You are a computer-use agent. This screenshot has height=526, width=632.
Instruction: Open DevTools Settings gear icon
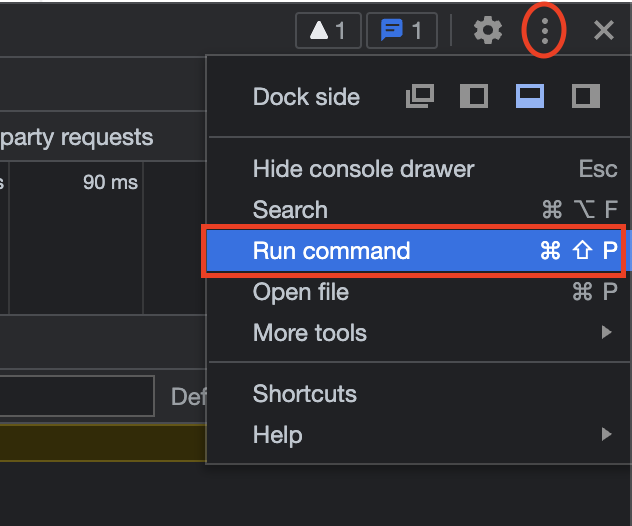click(488, 31)
